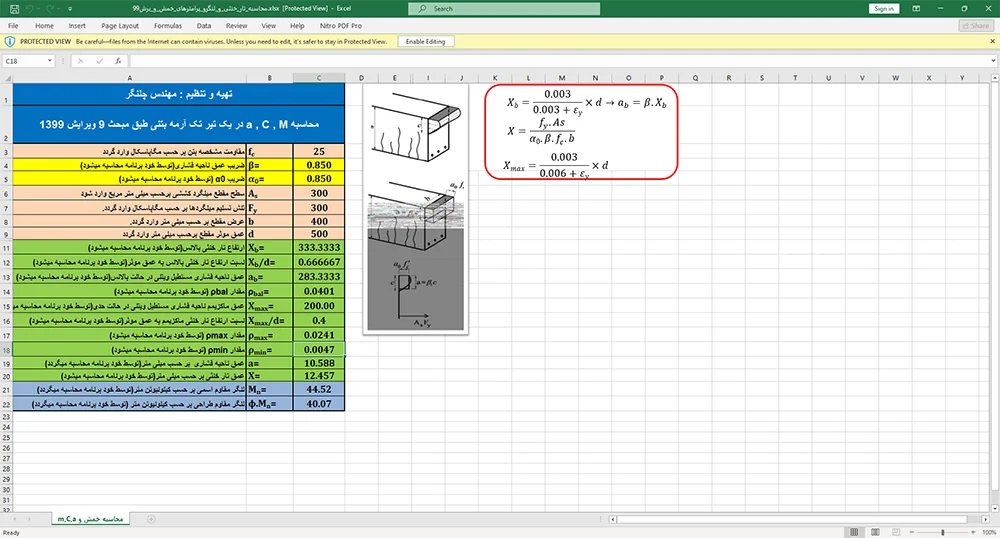Screen dimensions: 1000x538
Task: Click the search magnifier box
Action: coord(504,8)
